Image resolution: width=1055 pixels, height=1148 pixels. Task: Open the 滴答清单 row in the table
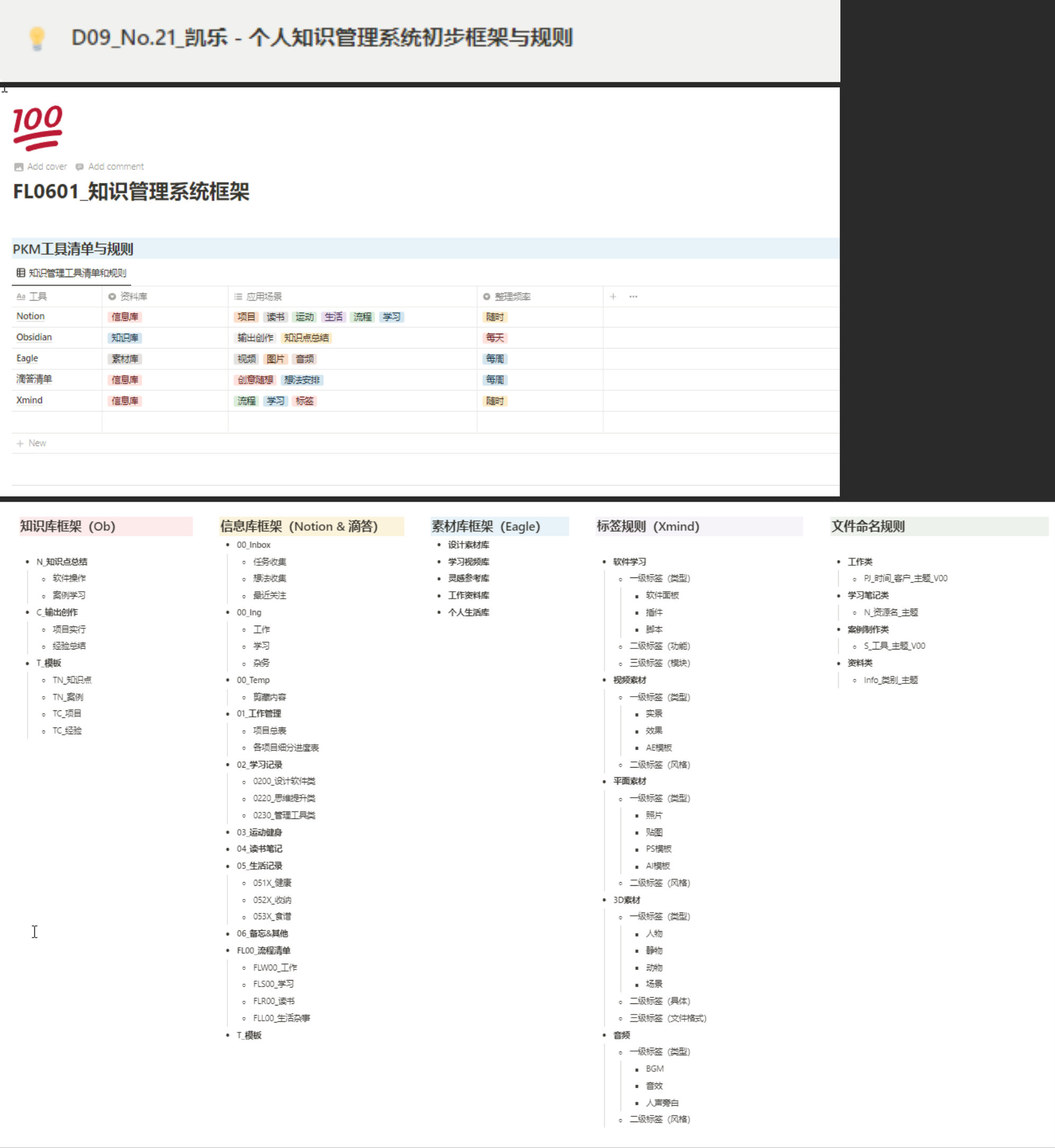pos(34,379)
